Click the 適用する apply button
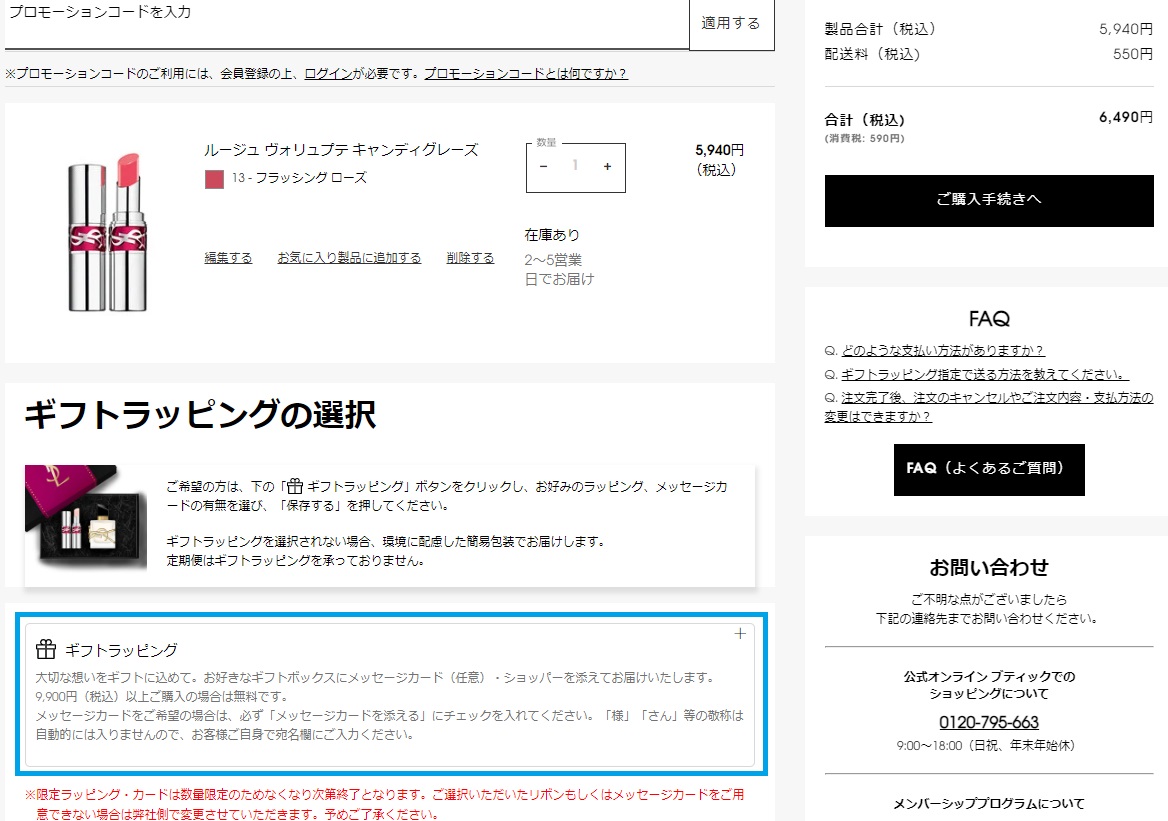The height and width of the screenshot is (821, 1168). click(731, 25)
